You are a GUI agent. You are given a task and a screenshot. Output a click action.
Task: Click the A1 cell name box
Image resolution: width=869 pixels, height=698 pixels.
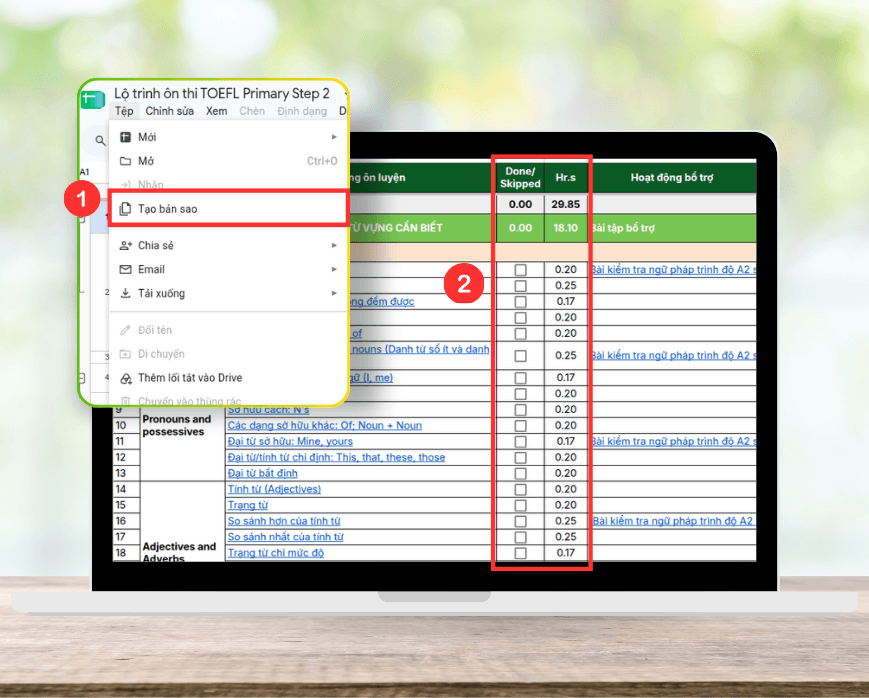[x=84, y=172]
